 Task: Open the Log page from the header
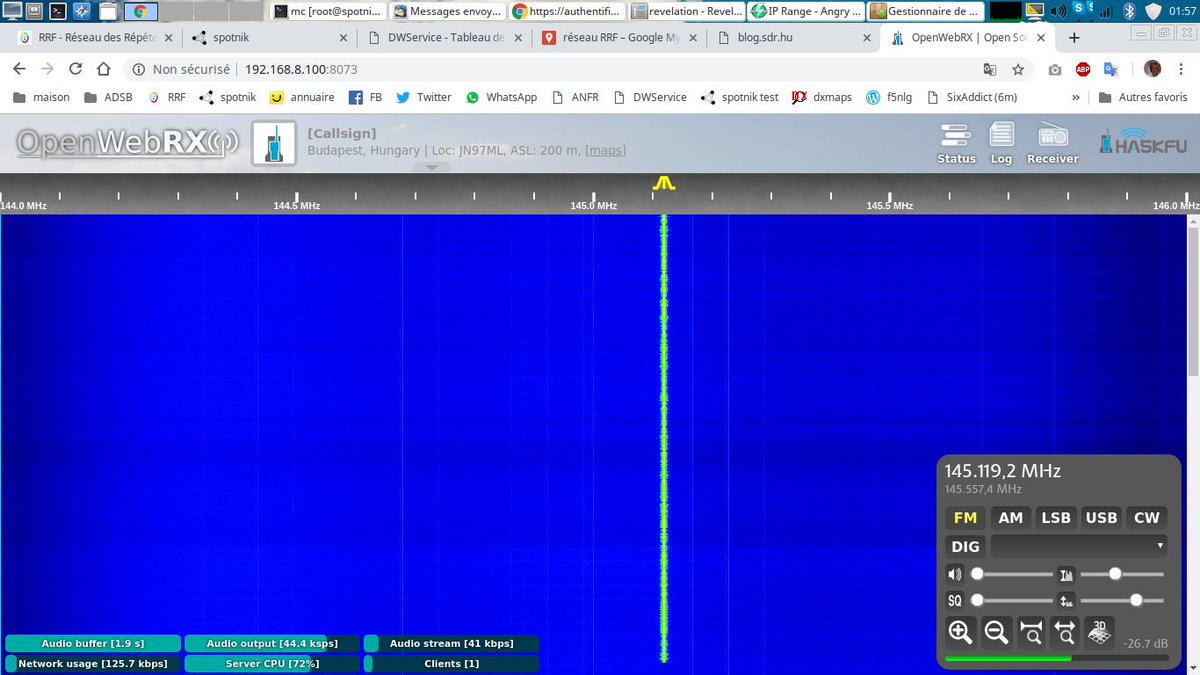coord(1001,141)
